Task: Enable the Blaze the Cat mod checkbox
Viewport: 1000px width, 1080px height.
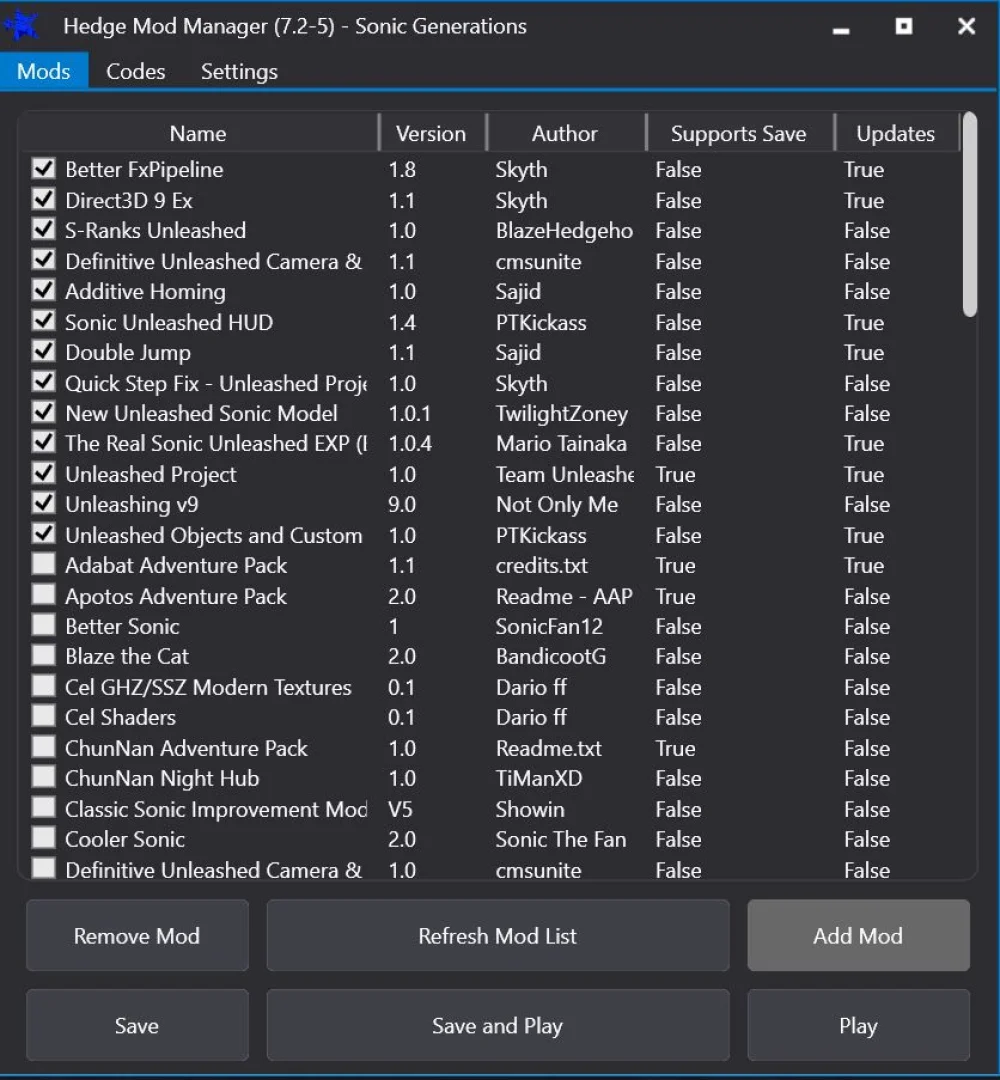Action: 44,656
